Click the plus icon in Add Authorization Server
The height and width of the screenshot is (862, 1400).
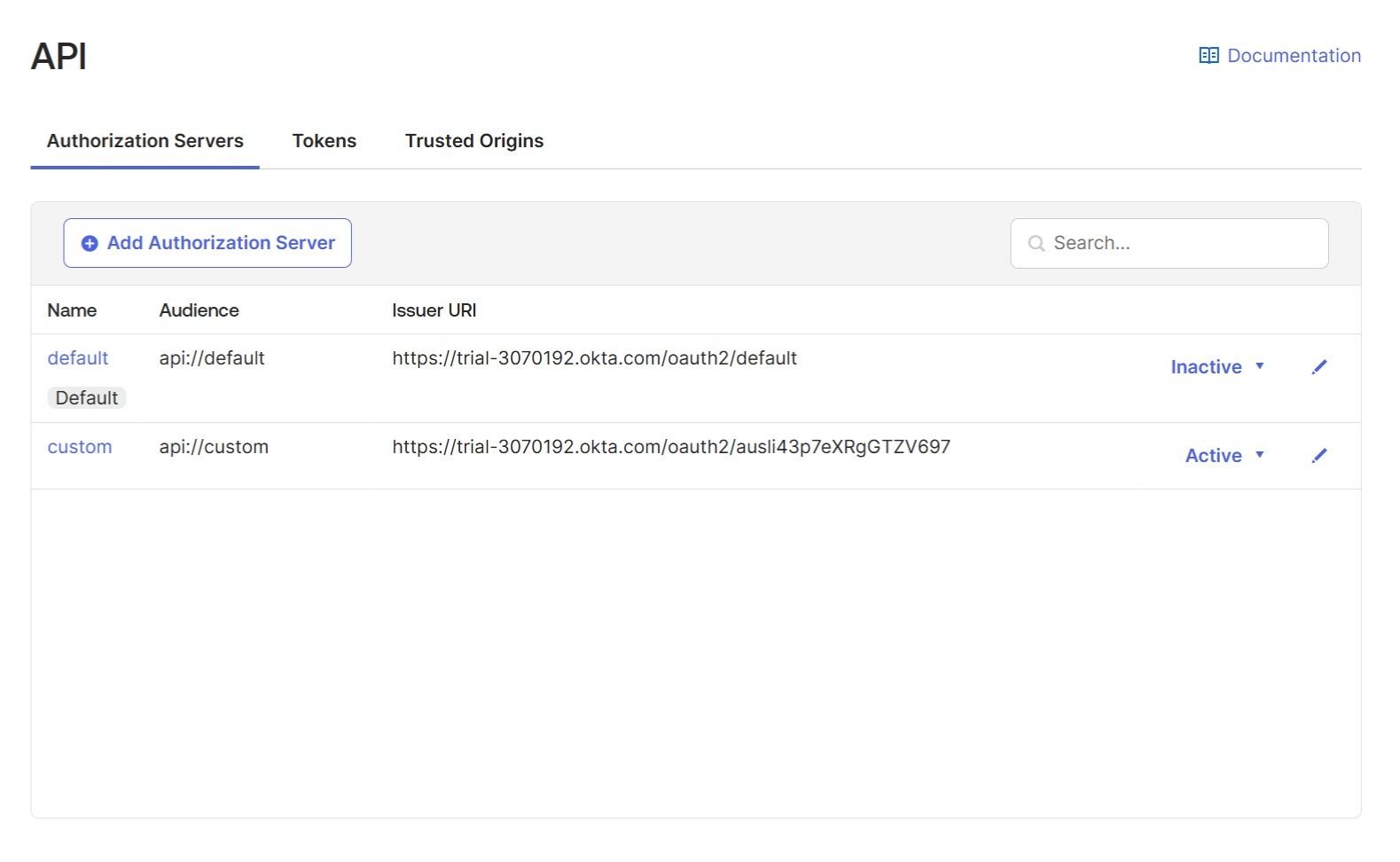[x=90, y=244]
